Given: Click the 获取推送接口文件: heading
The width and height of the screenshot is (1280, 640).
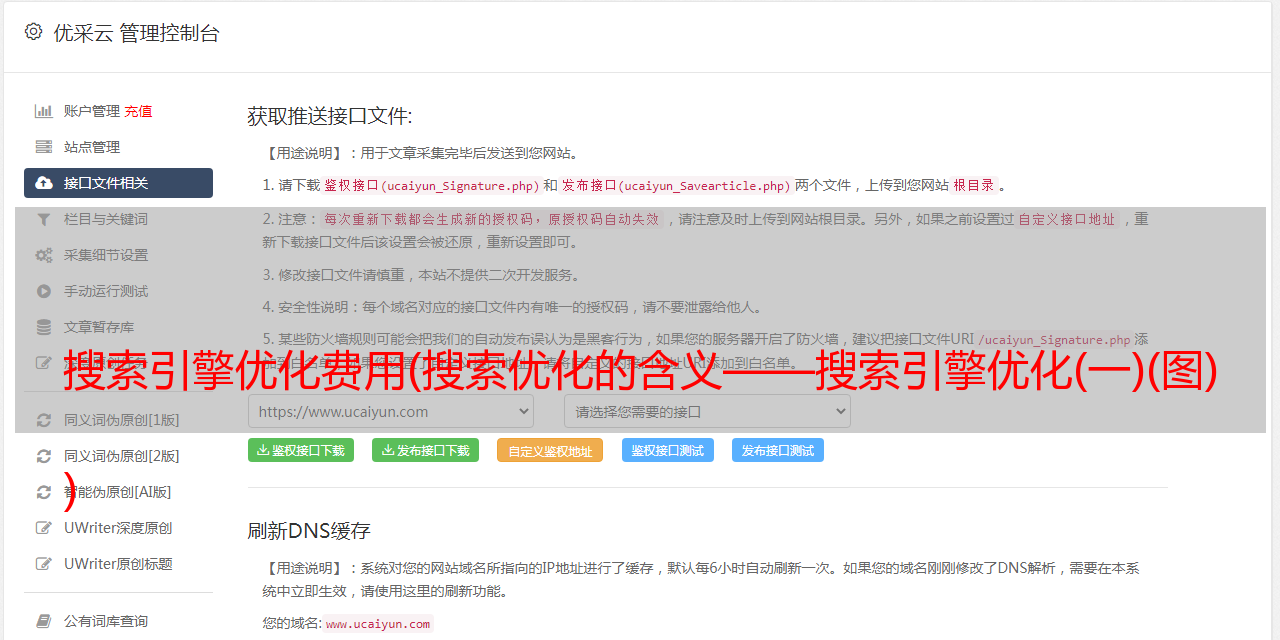Looking at the screenshot, I should point(330,116).
